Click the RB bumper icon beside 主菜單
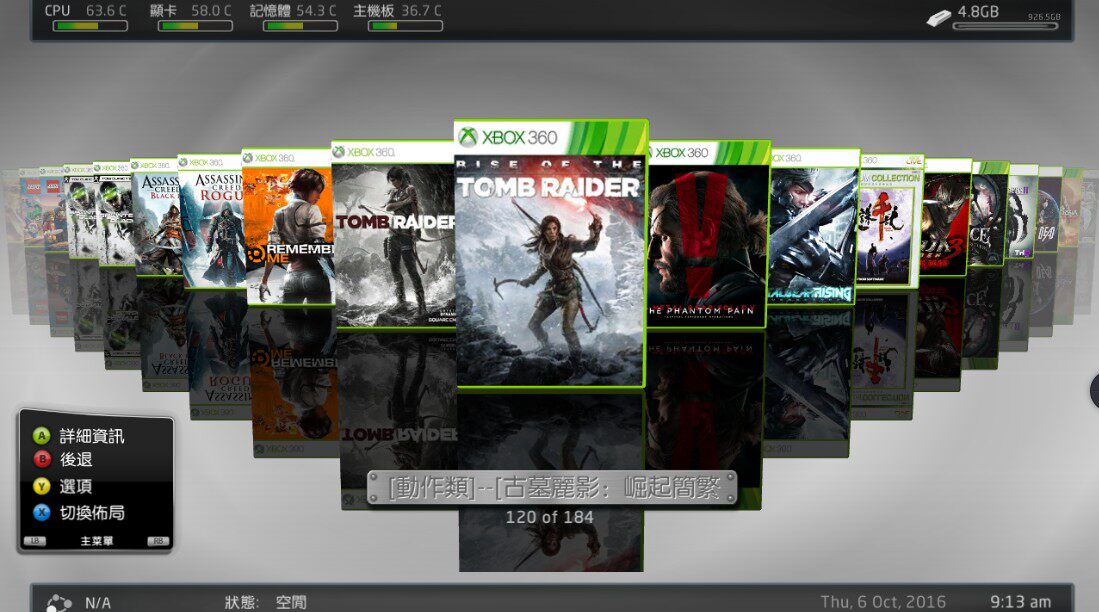 [158, 541]
